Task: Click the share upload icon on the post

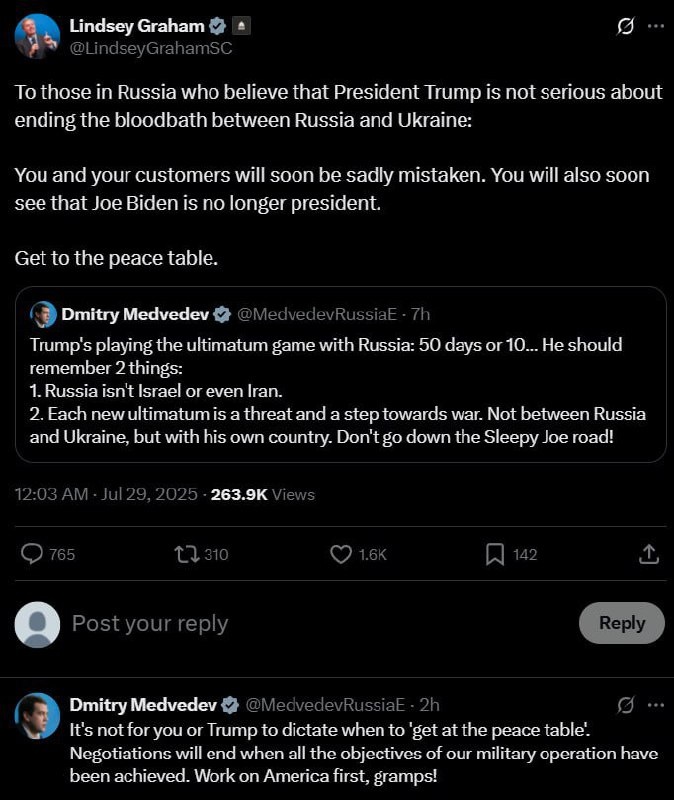Action: point(648,554)
